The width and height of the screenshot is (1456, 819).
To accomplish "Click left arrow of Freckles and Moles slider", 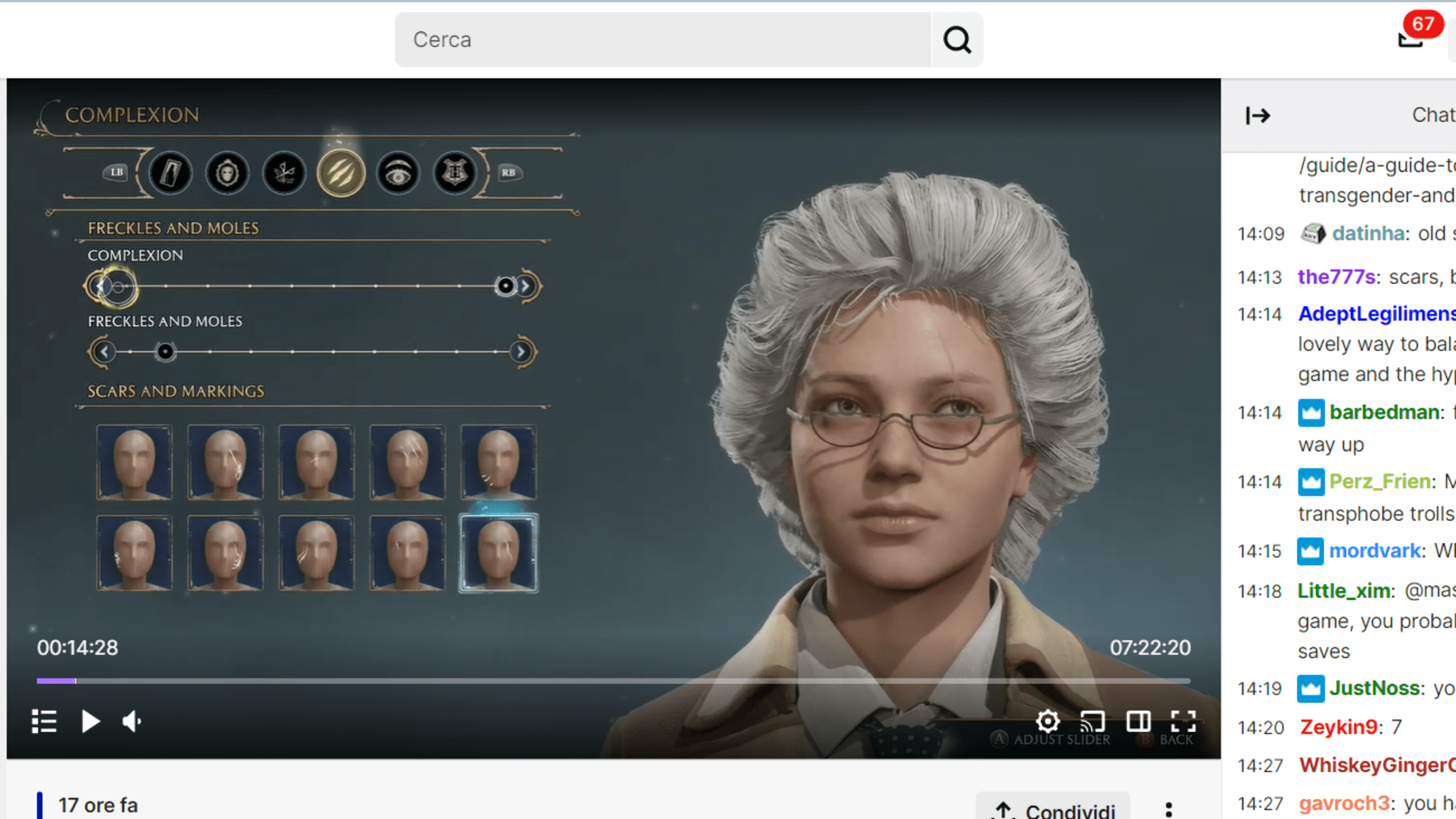I will coord(104,351).
